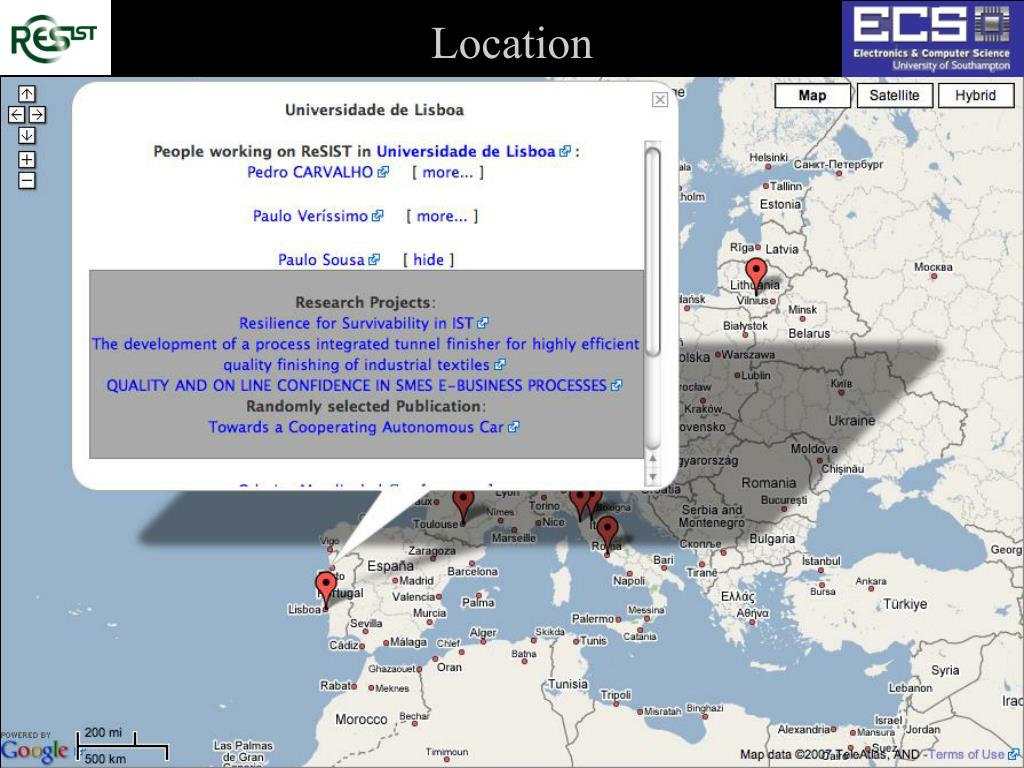Select the Lithuania map marker
This screenshot has height=768, width=1024.
click(x=756, y=276)
